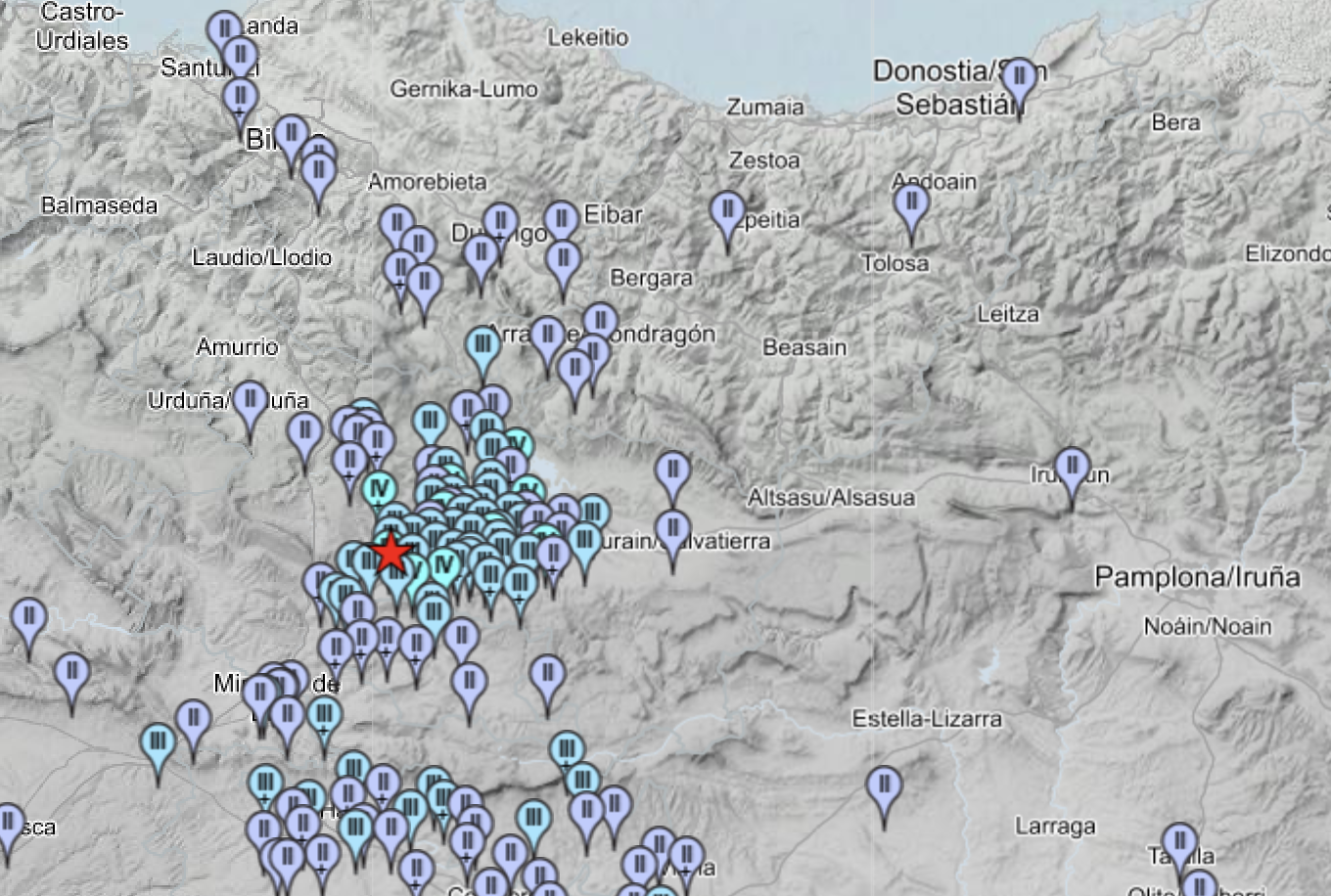Click the II marker just left of Eibar

(561, 222)
